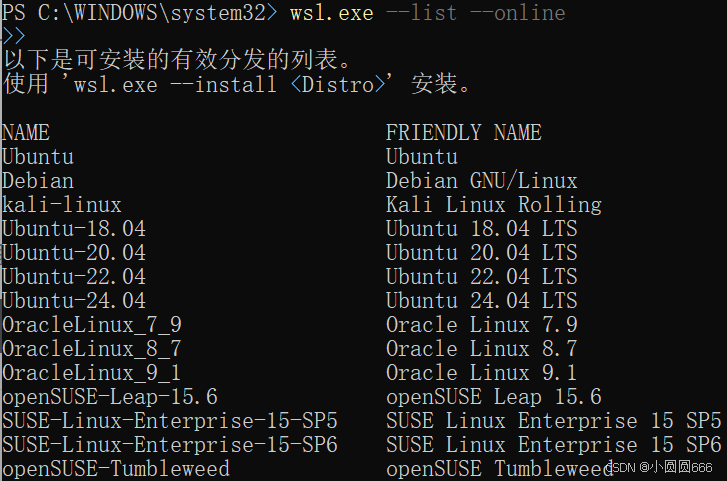Click the '>>' continuation prompt line
The width and height of the screenshot is (727, 481).
(x=13, y=36)
